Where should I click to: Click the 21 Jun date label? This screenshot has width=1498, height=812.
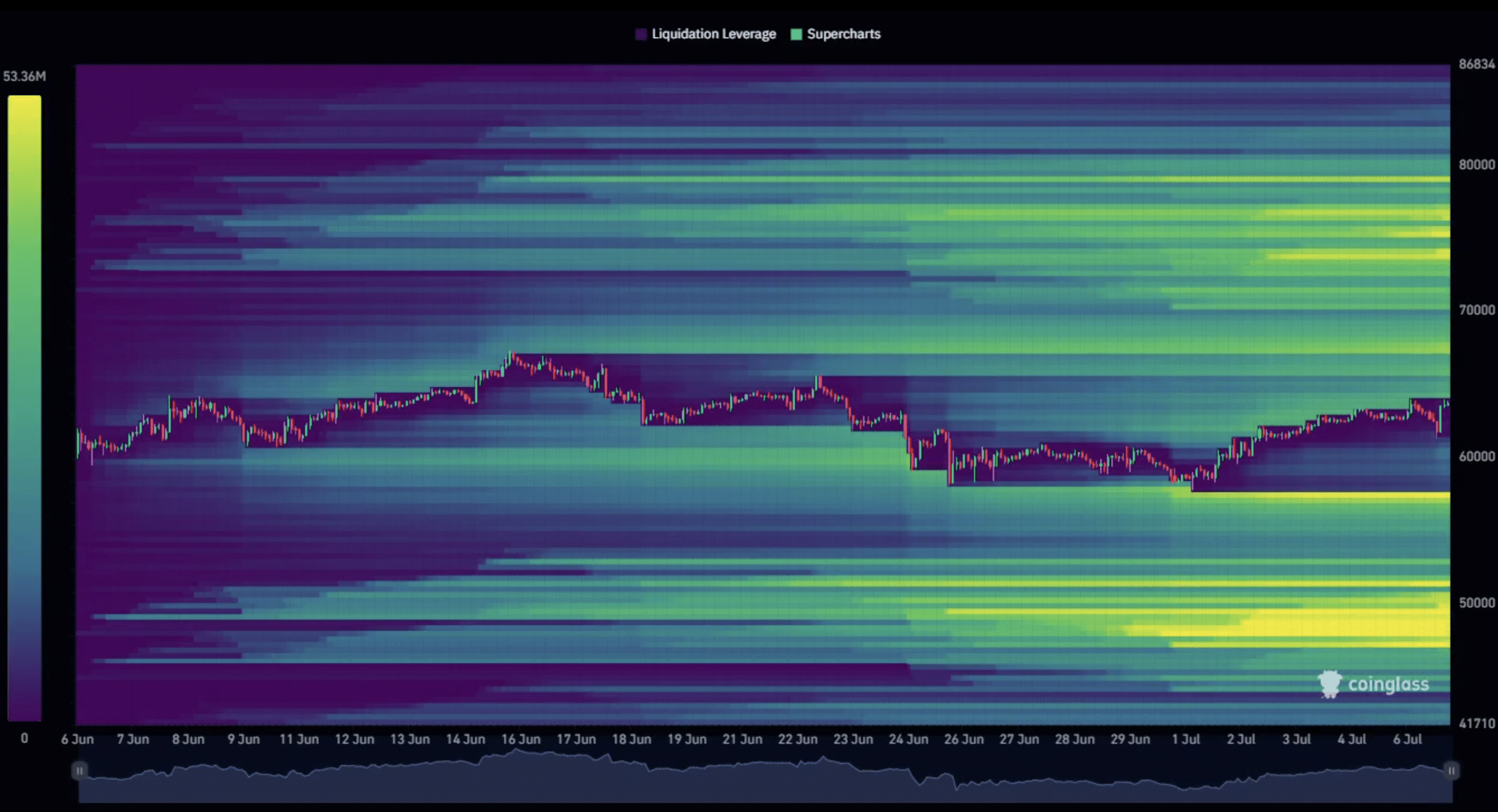(742, 739)
